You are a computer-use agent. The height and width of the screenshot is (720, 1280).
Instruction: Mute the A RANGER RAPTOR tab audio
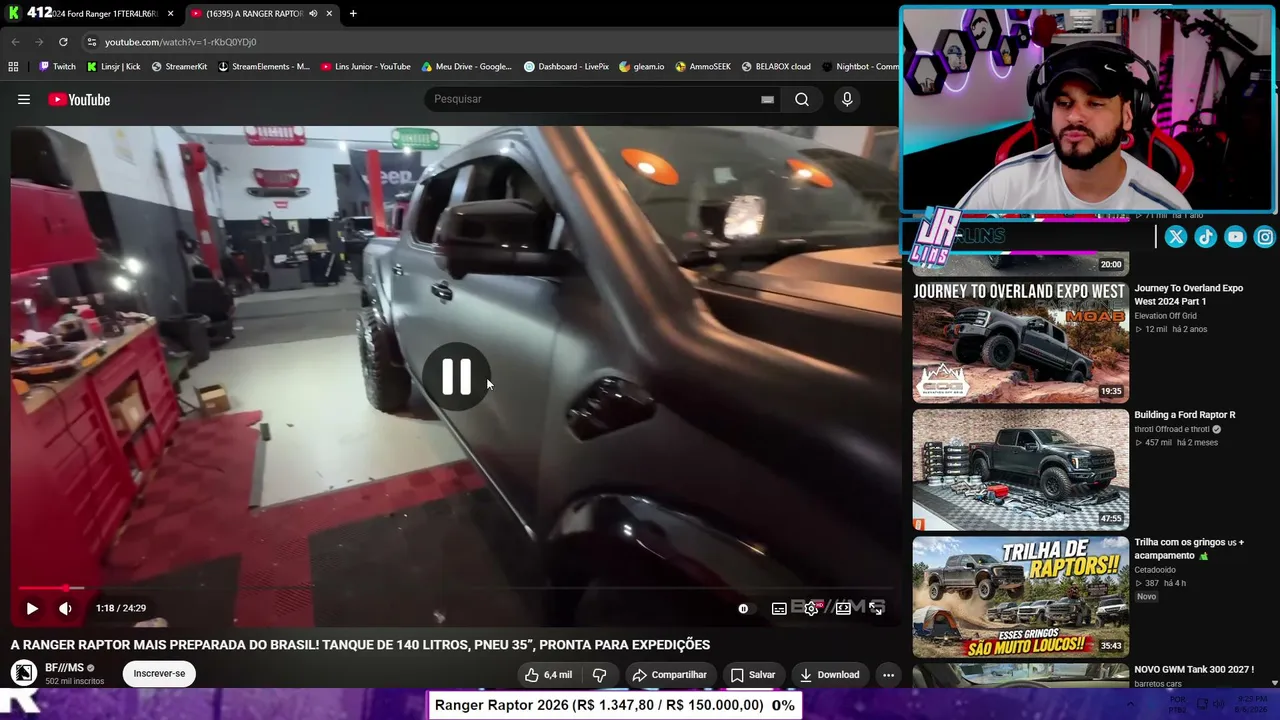[x=313, y=13]
